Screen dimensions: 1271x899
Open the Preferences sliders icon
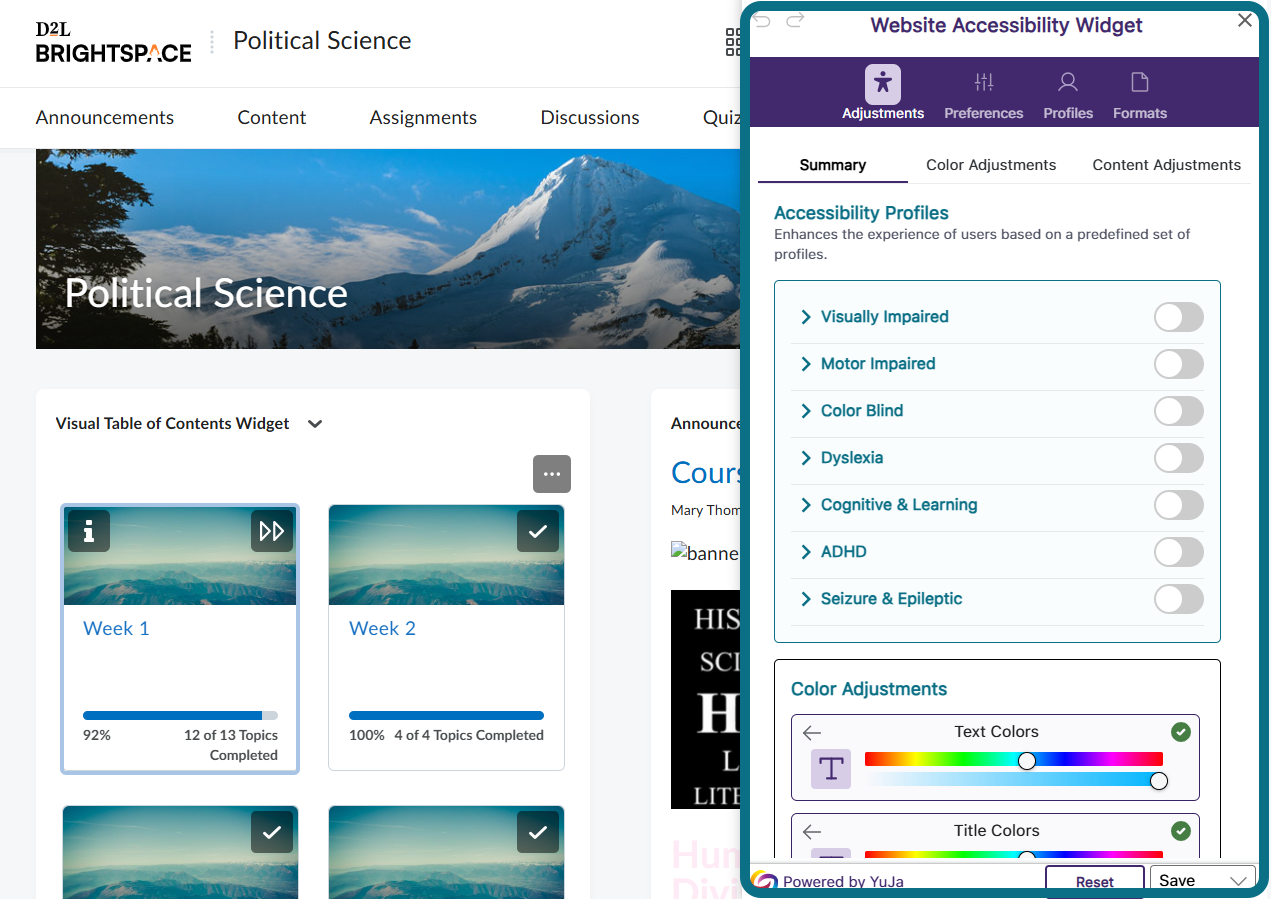pos(984,82)
